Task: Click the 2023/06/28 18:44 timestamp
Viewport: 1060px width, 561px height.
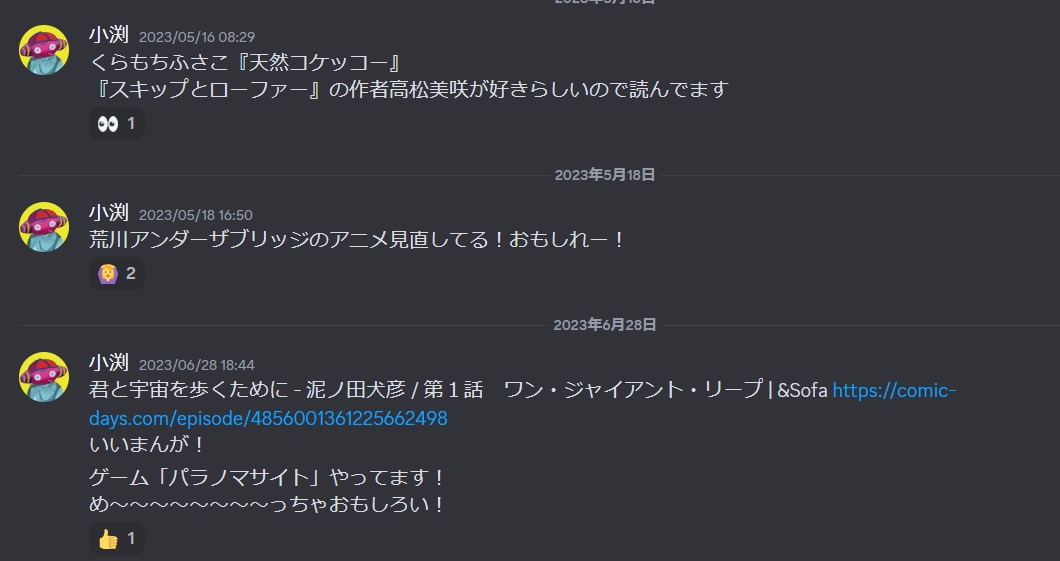Action: coord(197,365)
